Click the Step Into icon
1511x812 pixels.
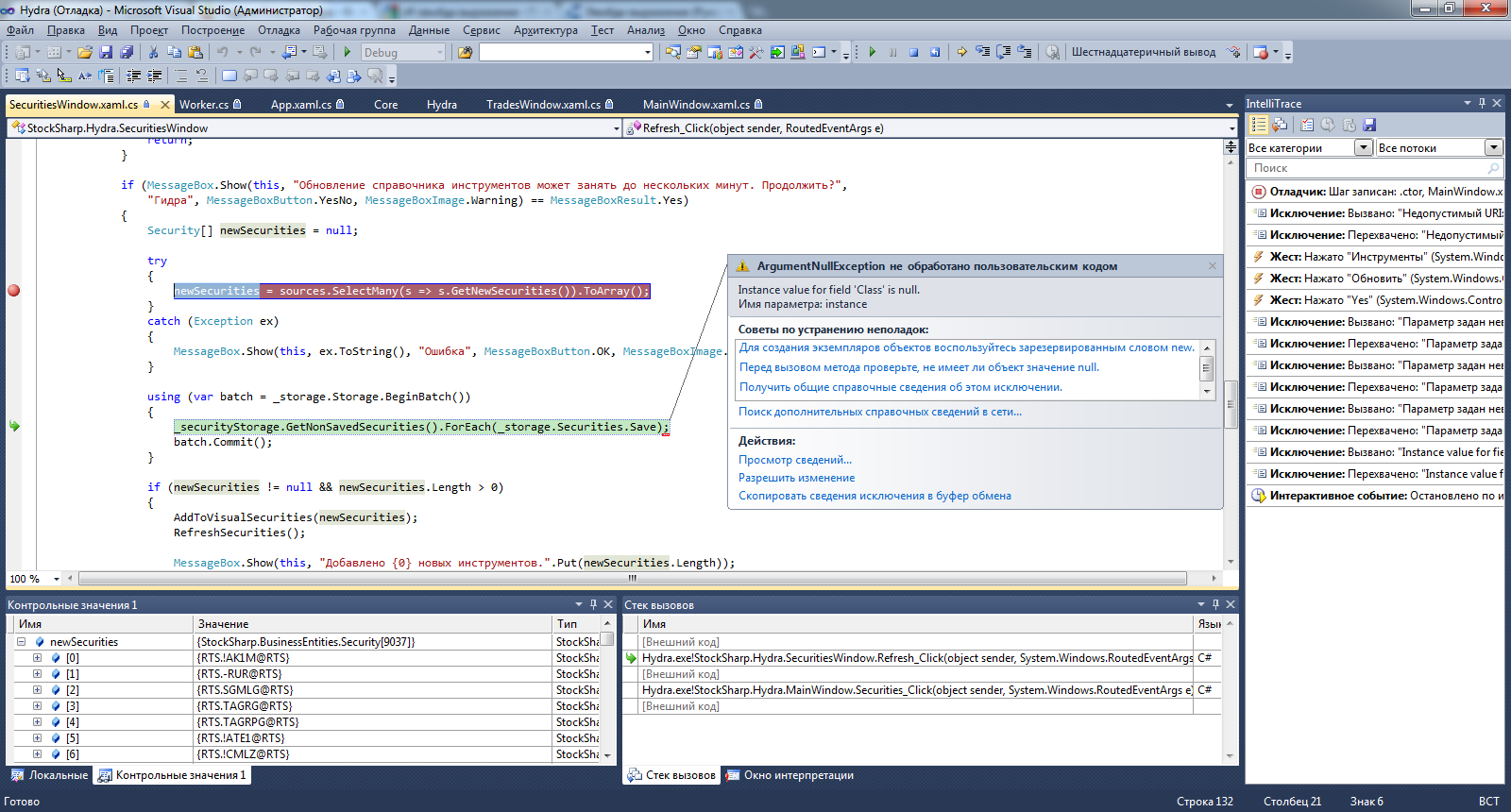(x=982, y=52)
